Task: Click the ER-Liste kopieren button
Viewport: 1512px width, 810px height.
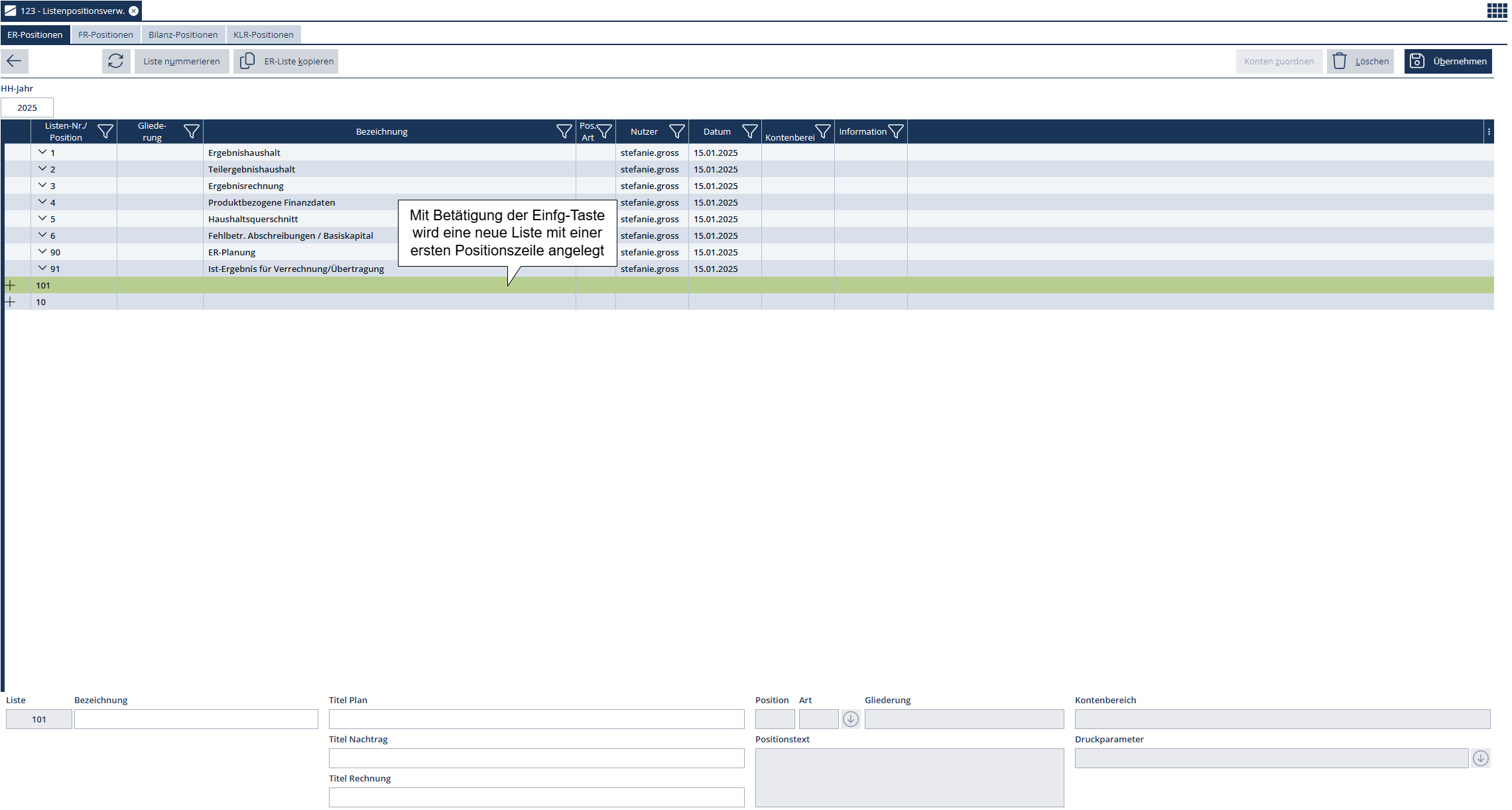Action: click(x=286, y=61)
